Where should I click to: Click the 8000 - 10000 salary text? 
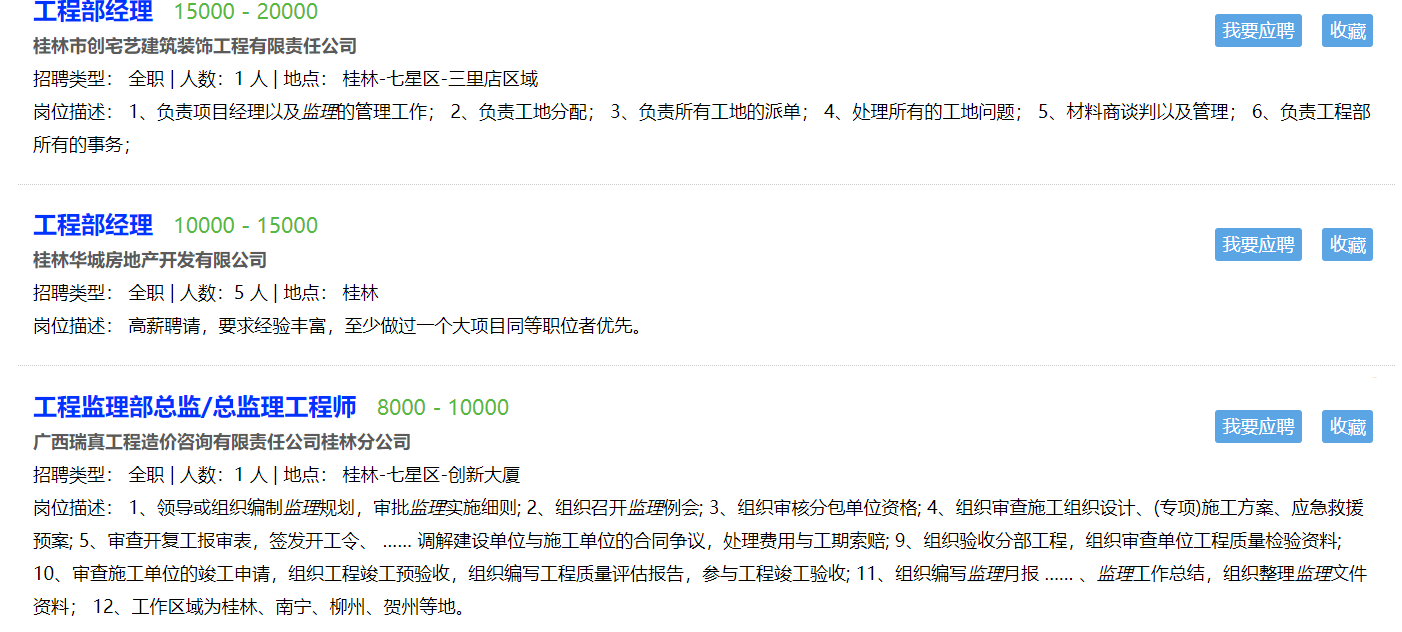443,408
